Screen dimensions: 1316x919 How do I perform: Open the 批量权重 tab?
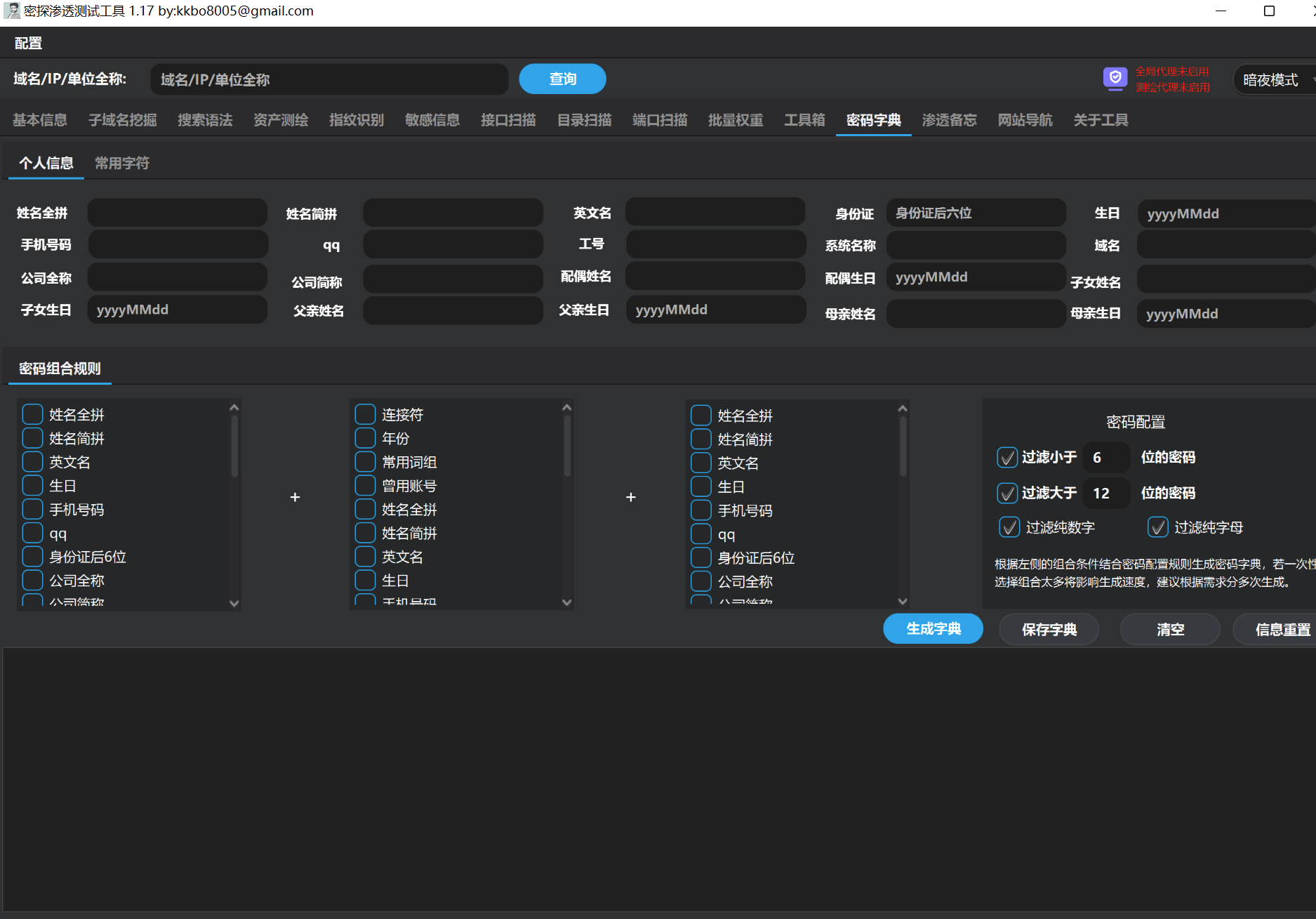pyautogui.click(x=736, y=120)
